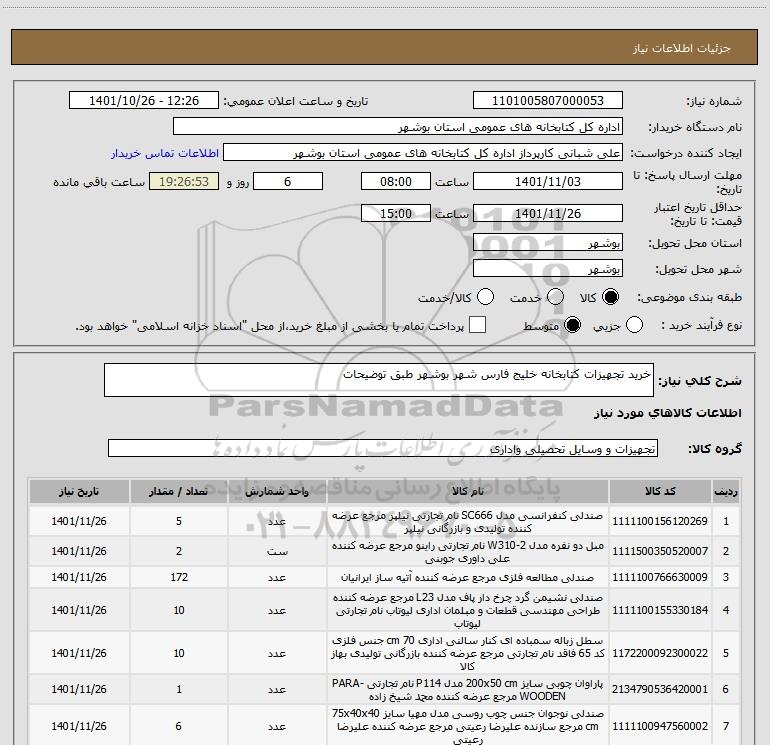The image size is (770, 745).
Task: Open the اطلاعات تماس خریدار link
Action: (x=165, y=153)
